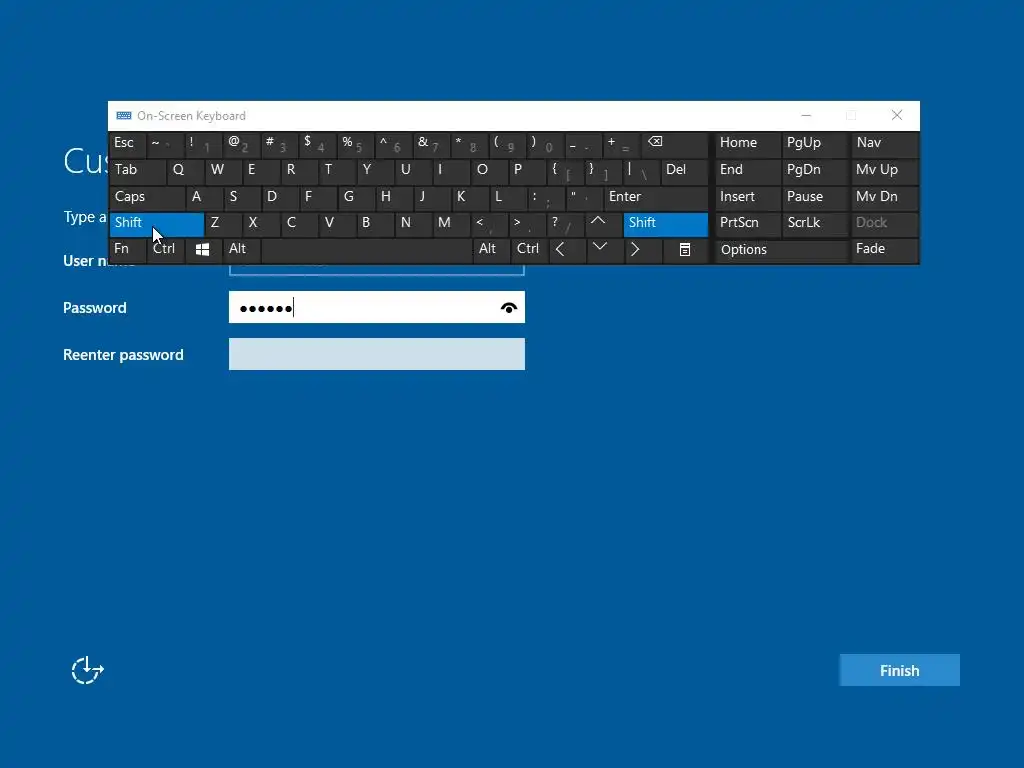The width and height of the screenshot is (1024, 768).
Task: Click the B key
Action: pos(376,223)
